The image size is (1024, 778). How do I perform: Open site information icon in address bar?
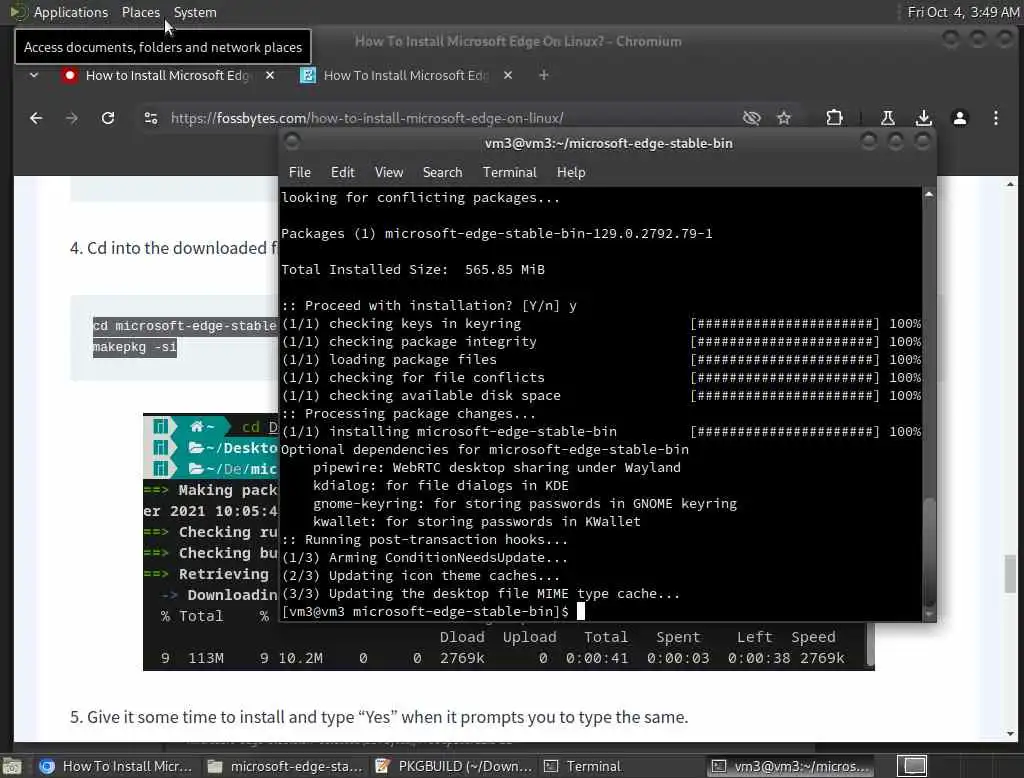point(151,118)
